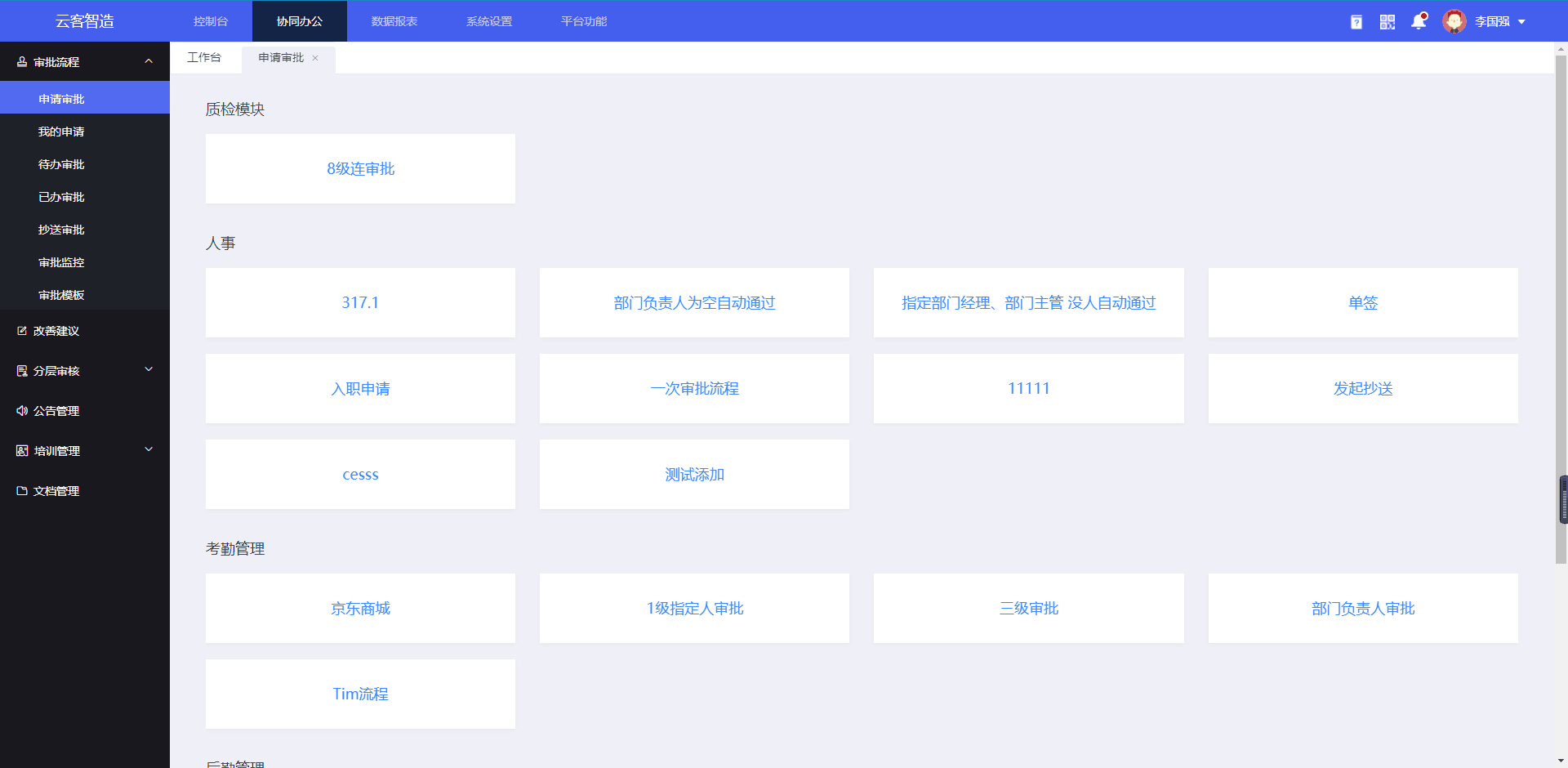Open the QR code icon
Image resolution: width=1568 pixels, height=768 pixels.
pyautogui.click(x=1388, y=22)
